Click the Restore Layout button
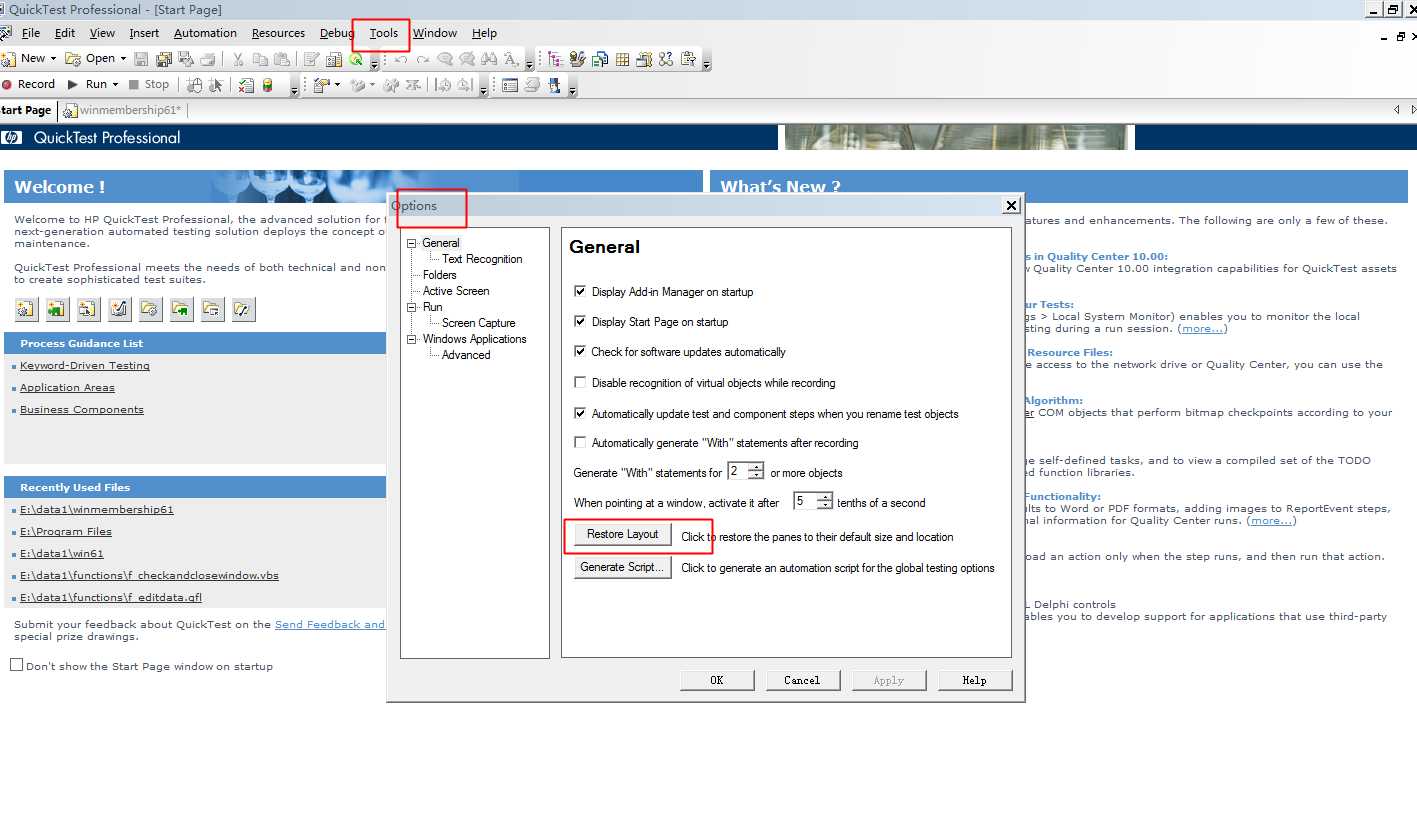Viewport: 1417px width, 827px height. coord(622,535)
